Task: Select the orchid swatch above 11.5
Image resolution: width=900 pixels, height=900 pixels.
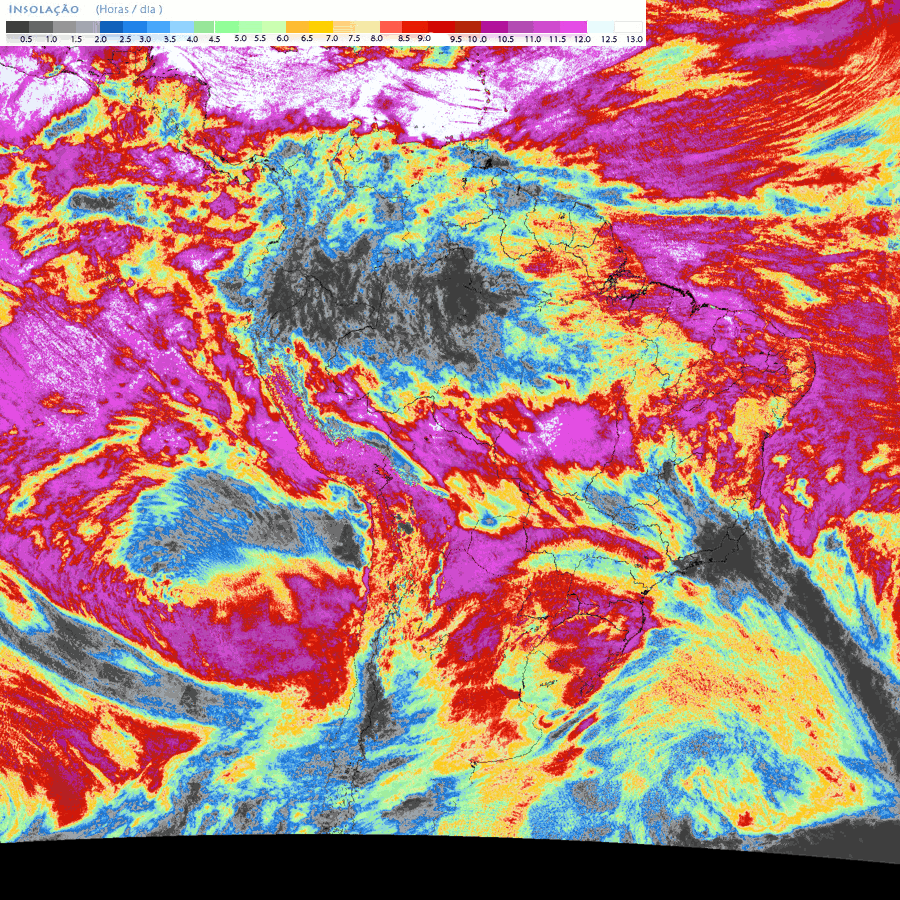Action: [546, 27]
